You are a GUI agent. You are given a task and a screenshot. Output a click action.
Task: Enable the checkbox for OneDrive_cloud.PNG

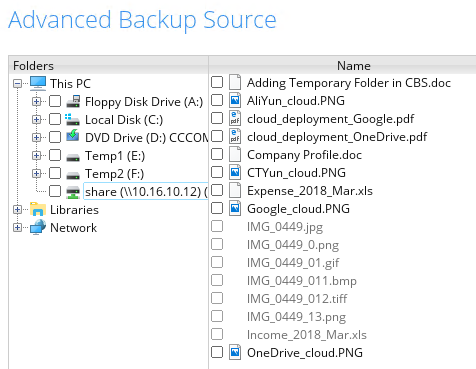217,352
